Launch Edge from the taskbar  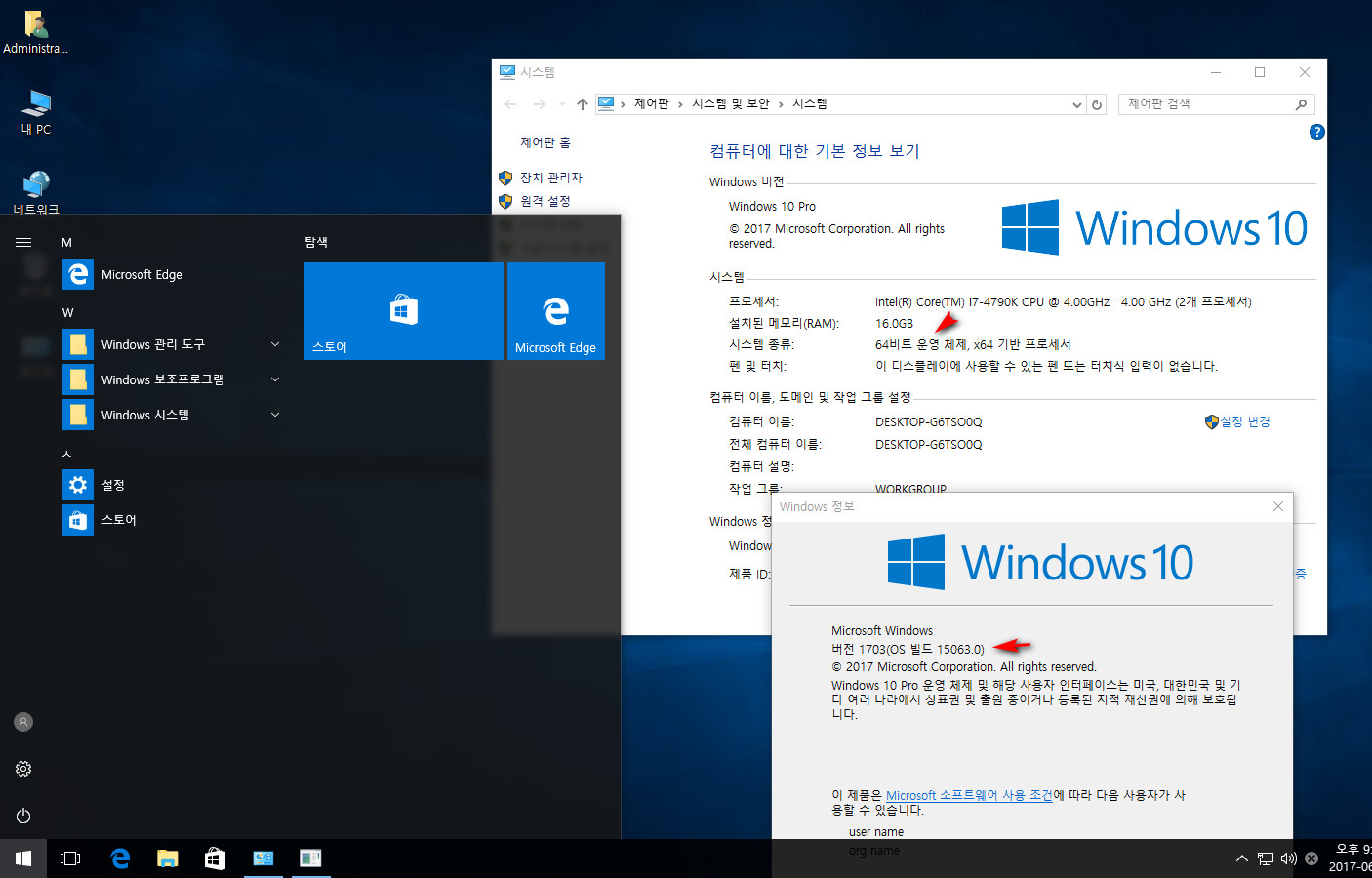(x=120, y=858)
